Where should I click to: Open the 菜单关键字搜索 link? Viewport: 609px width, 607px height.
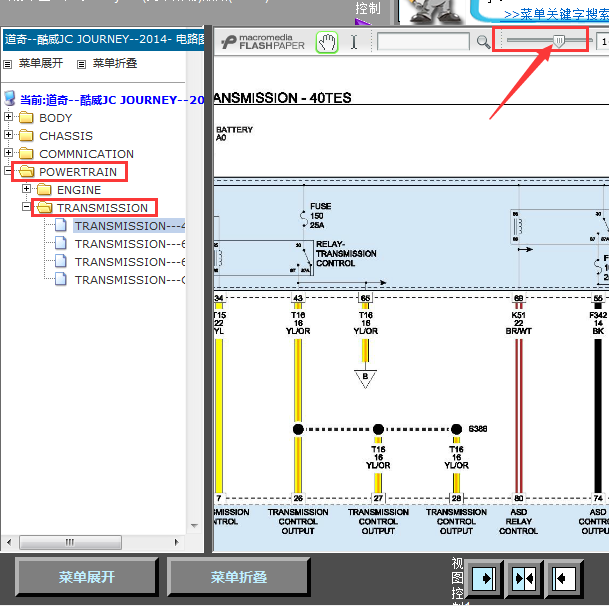(556, 14)
